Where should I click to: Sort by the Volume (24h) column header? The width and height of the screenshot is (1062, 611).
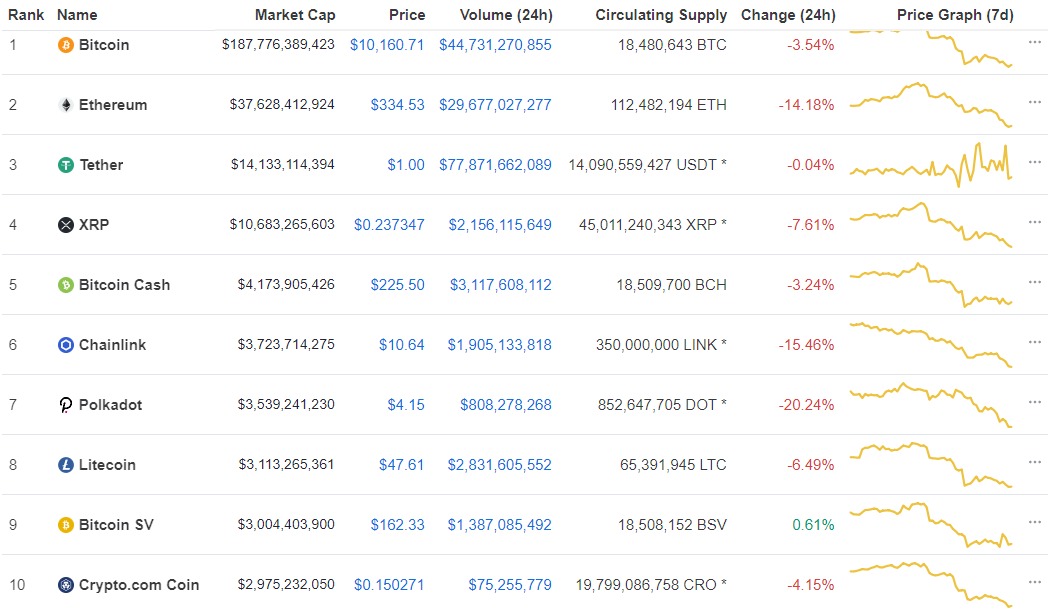click(506, 15)
